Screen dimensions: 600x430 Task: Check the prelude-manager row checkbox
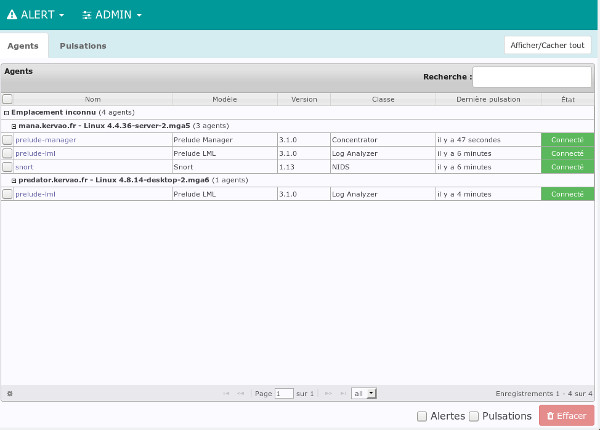(8, 140)
